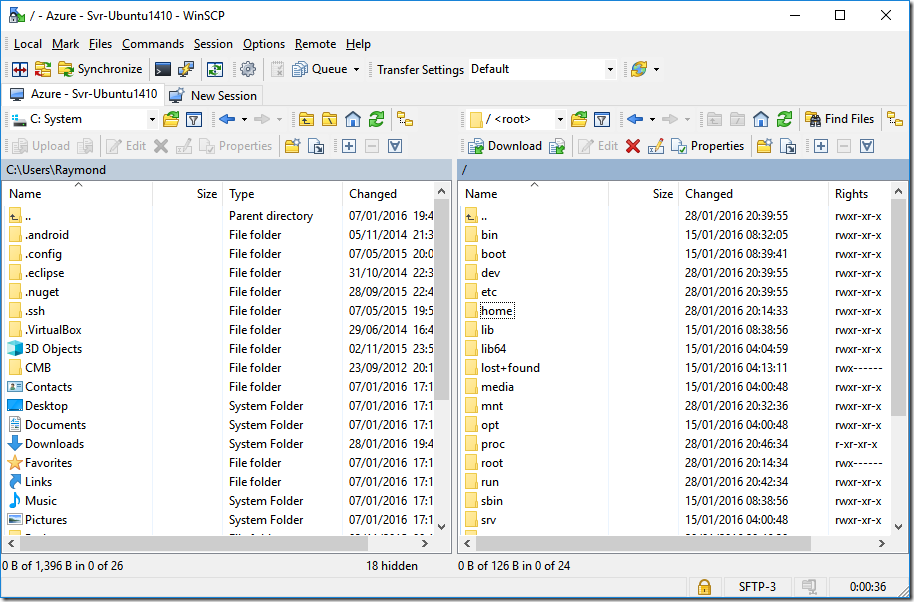Click the remote Home directory icon

(x=761, y=119)
